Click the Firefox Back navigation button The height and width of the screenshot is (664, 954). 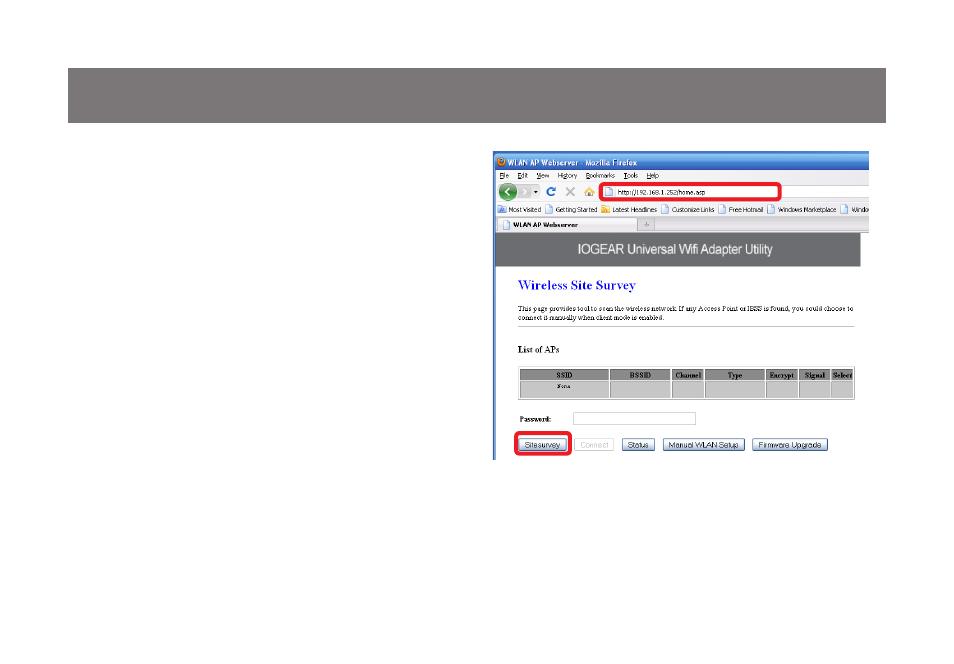click(507, 192)
